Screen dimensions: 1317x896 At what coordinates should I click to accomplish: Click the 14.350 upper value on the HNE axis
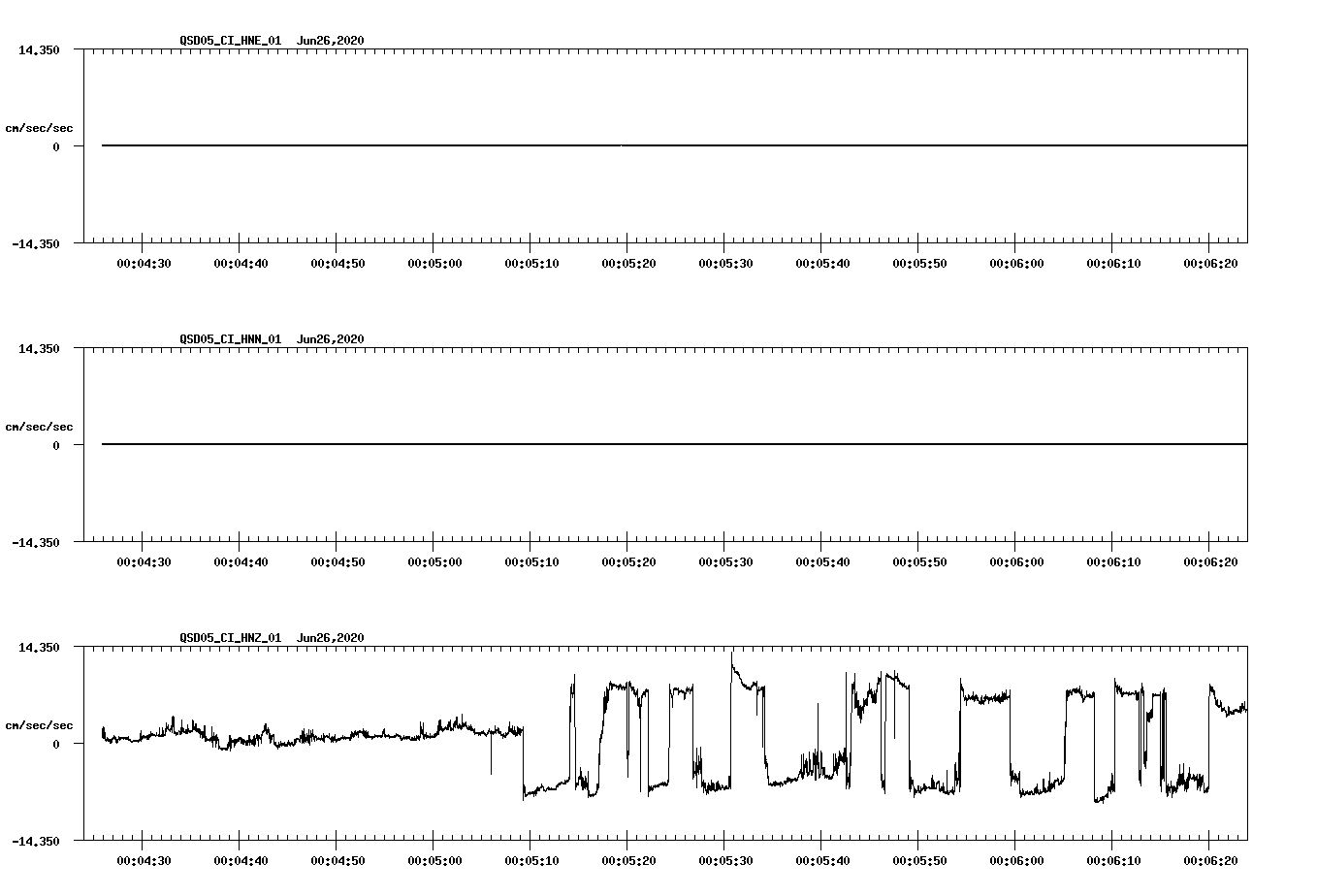click(x=39, y=49)
